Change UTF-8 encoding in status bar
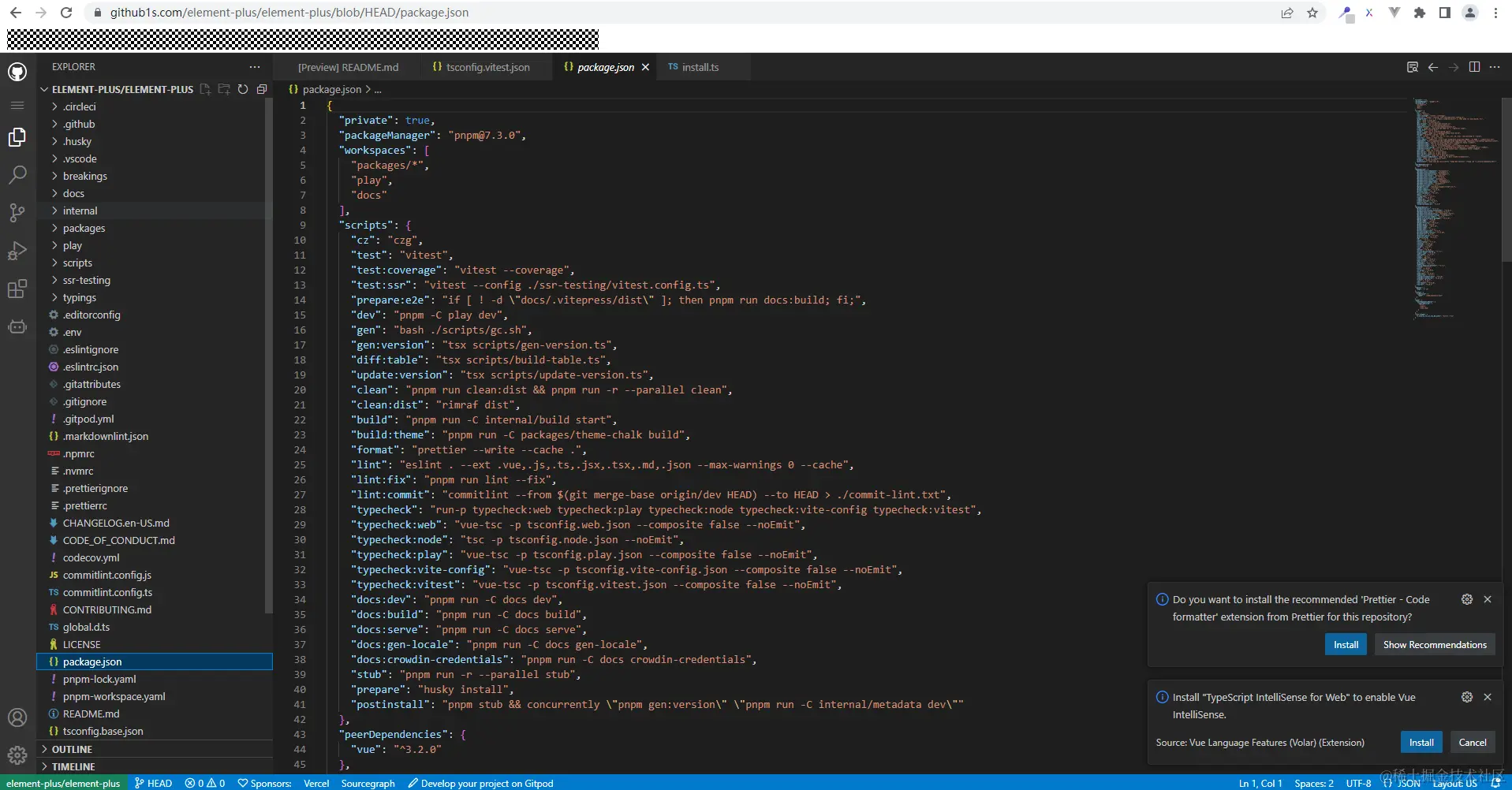Screen dimensions: 1512x790 pos(1358,783)
